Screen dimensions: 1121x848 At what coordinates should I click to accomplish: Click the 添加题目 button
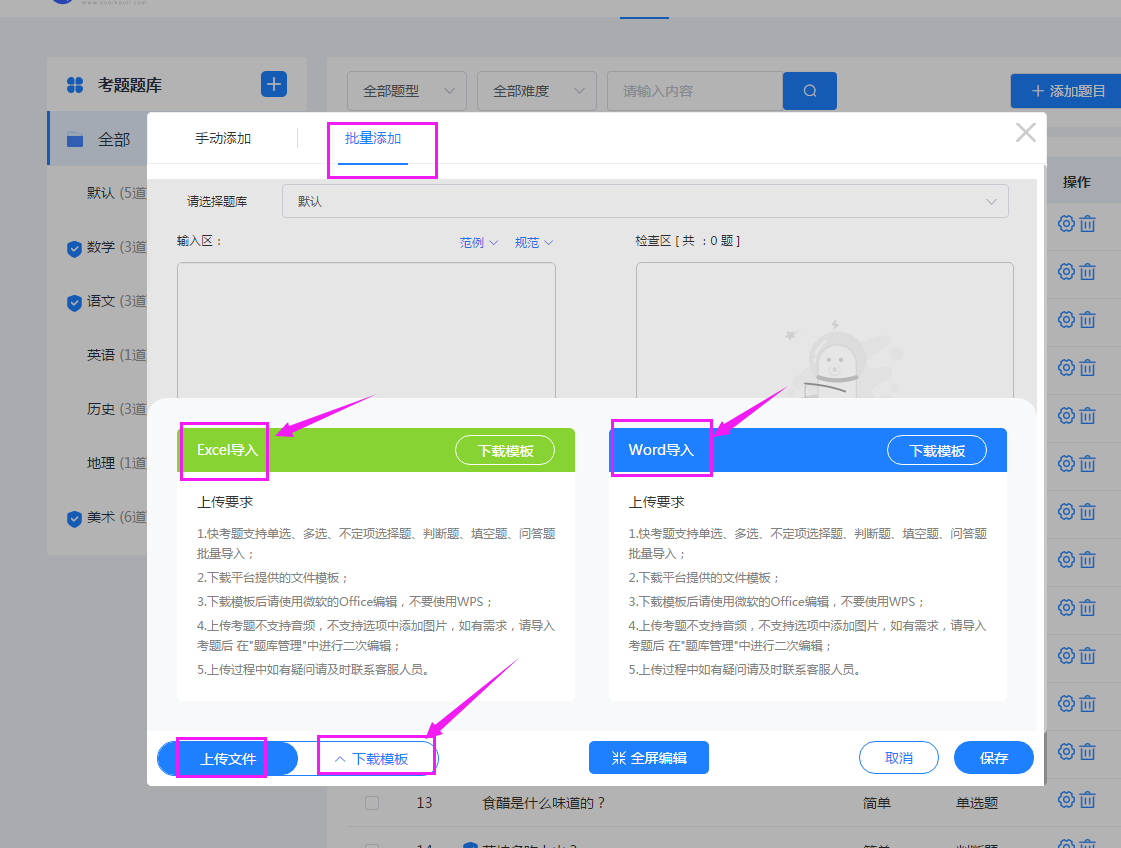coord(1067,91)
